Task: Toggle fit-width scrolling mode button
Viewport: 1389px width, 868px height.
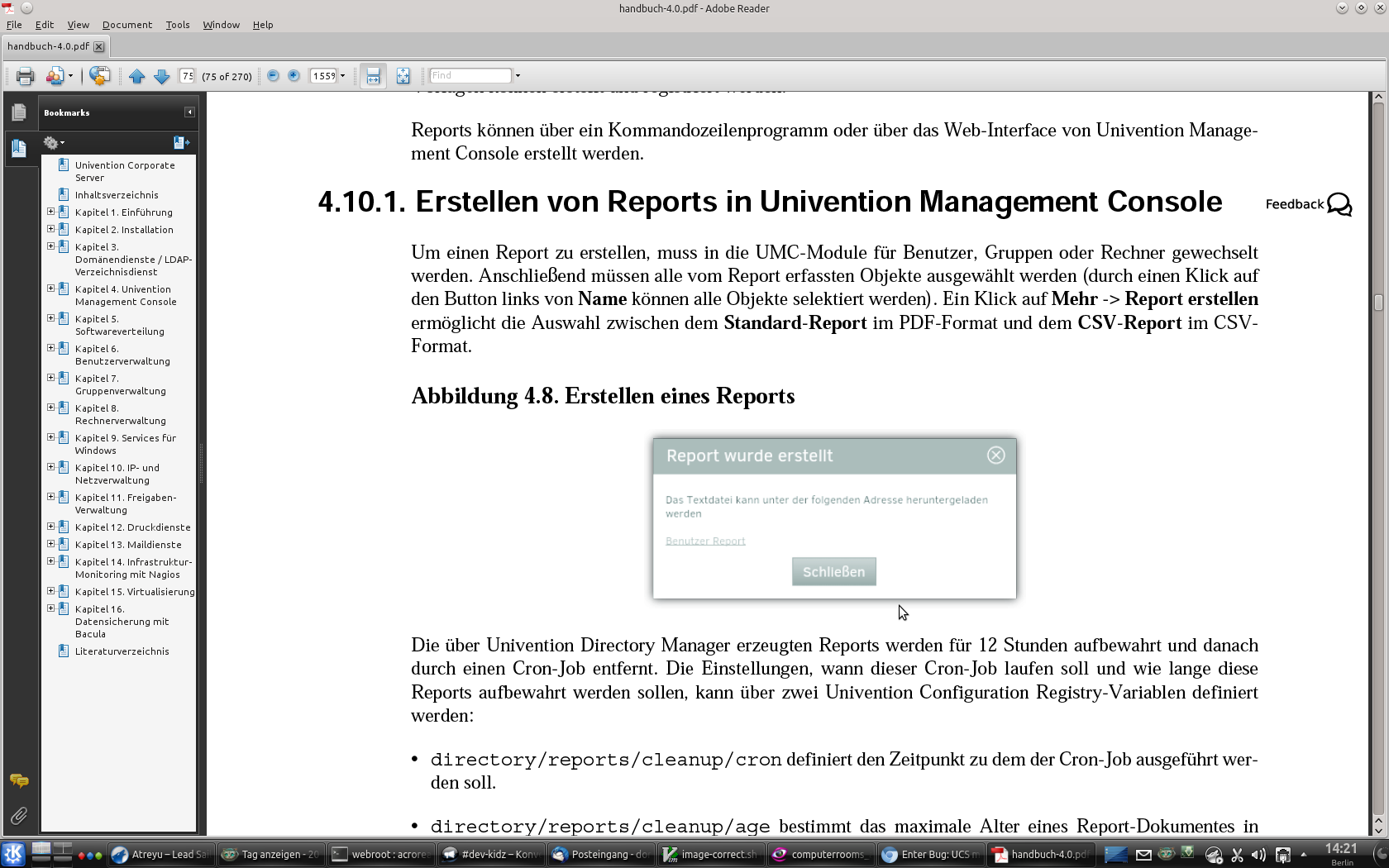Action: [373, 76]
